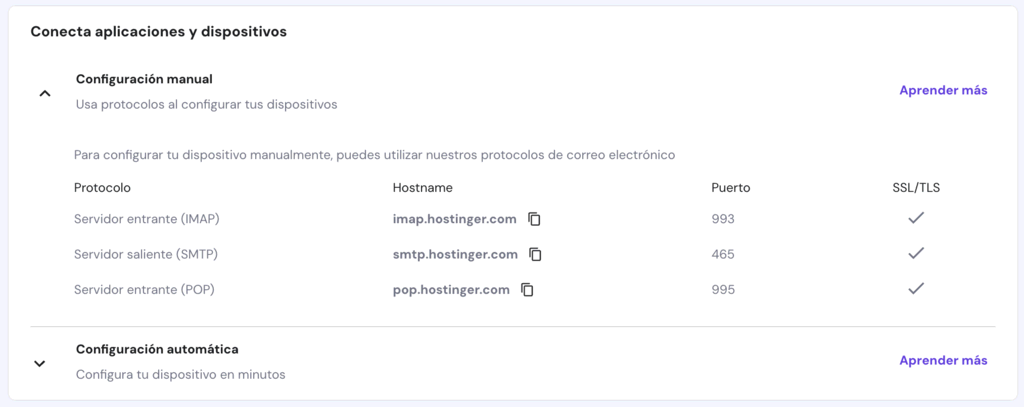Copy the smtp.hostinger.com hostname
This screenshot has width=1024, height=407.
[535, 254]
